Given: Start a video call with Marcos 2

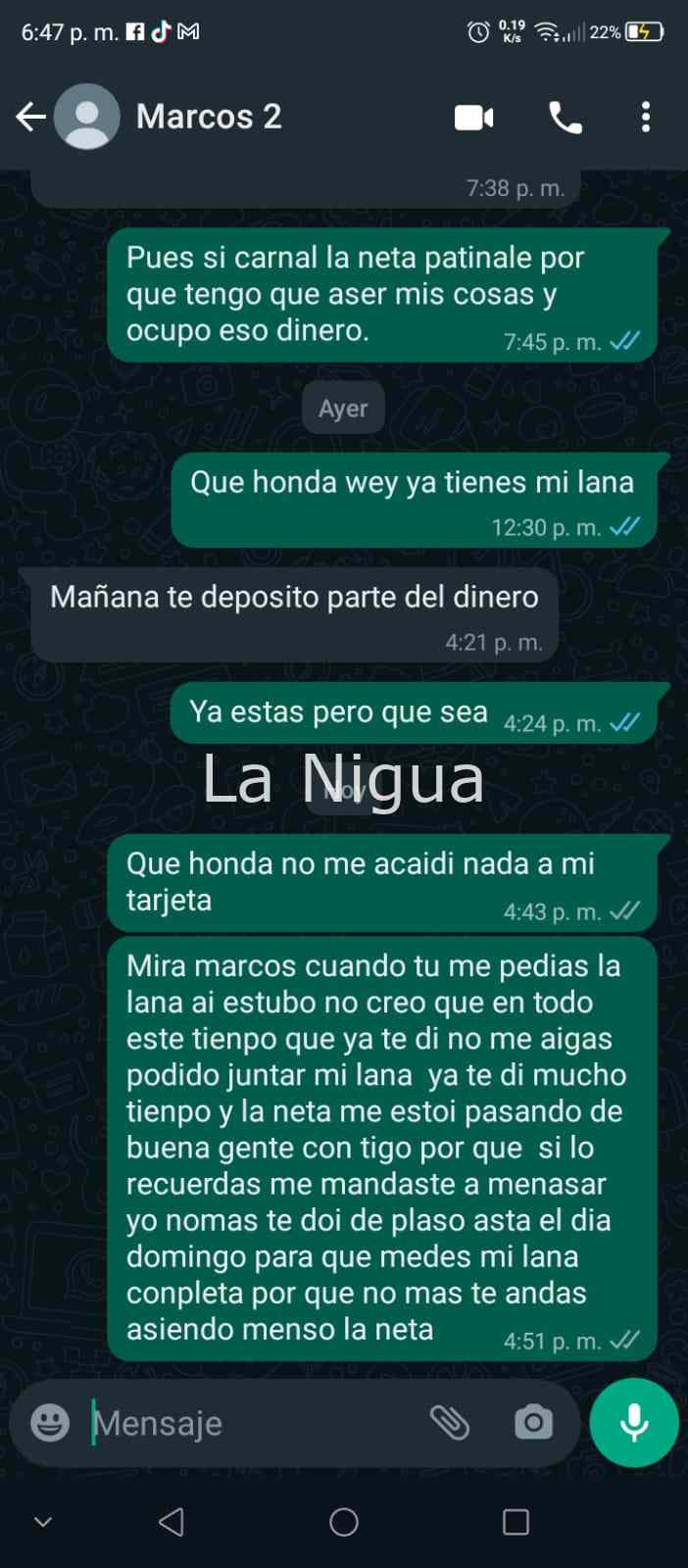Looking at the screenshot, I should (474, 118).
